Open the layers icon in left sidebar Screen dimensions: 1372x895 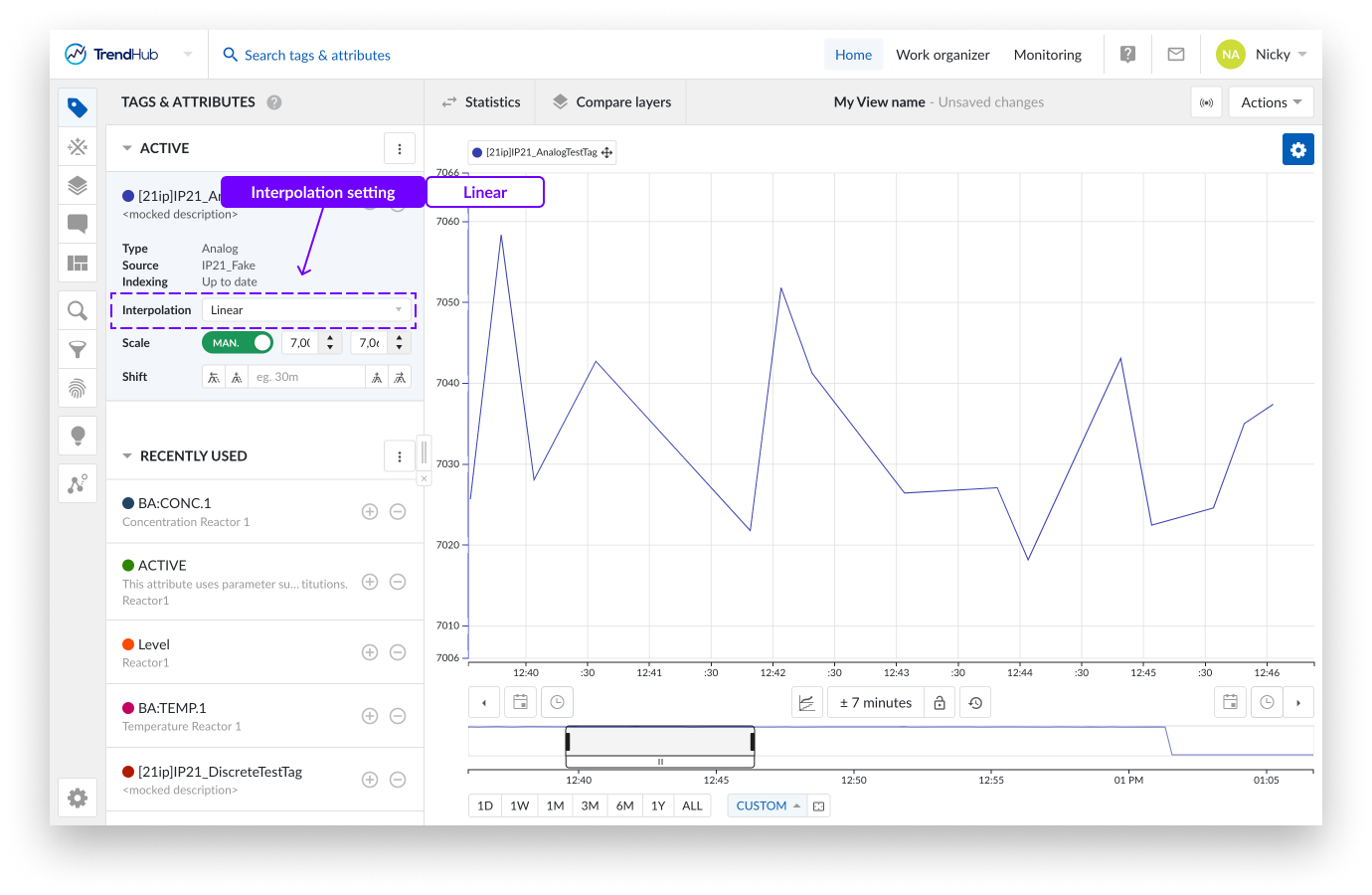tap(78, 185)
